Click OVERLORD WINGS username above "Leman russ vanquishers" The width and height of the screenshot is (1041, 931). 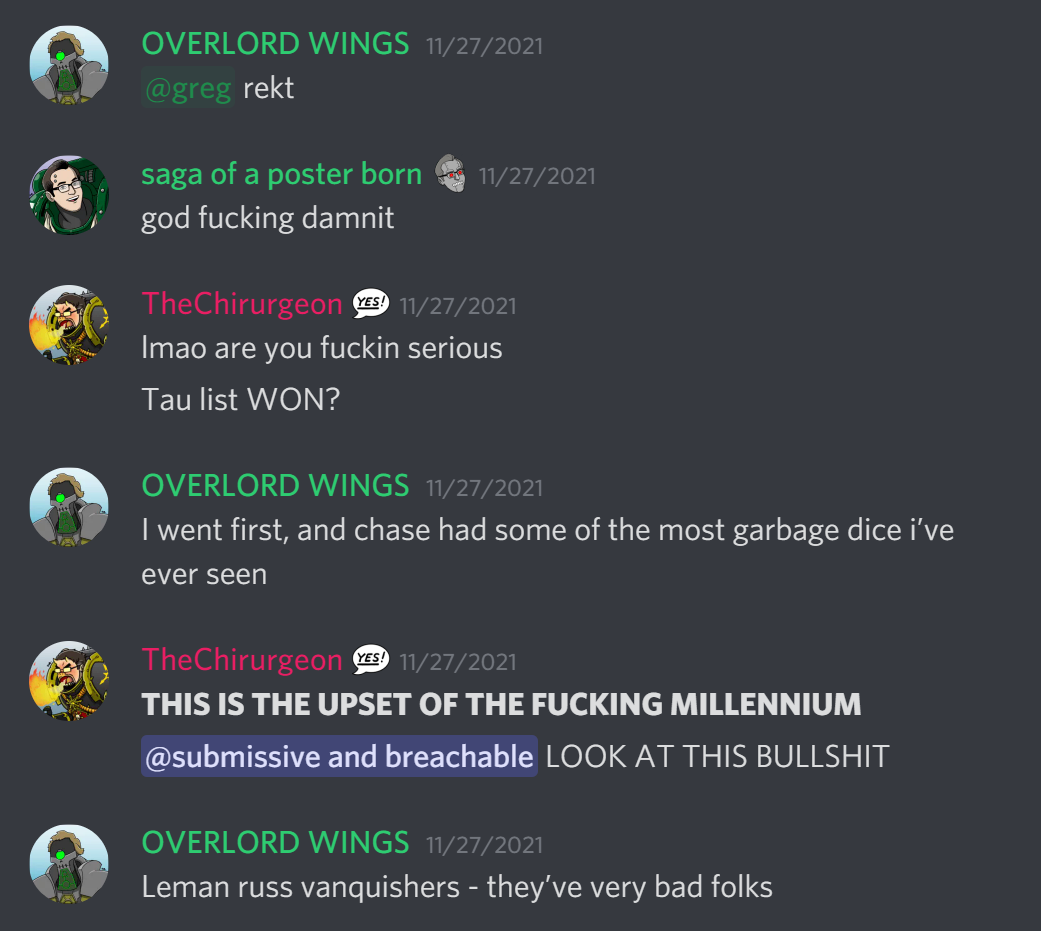[276, 843]
